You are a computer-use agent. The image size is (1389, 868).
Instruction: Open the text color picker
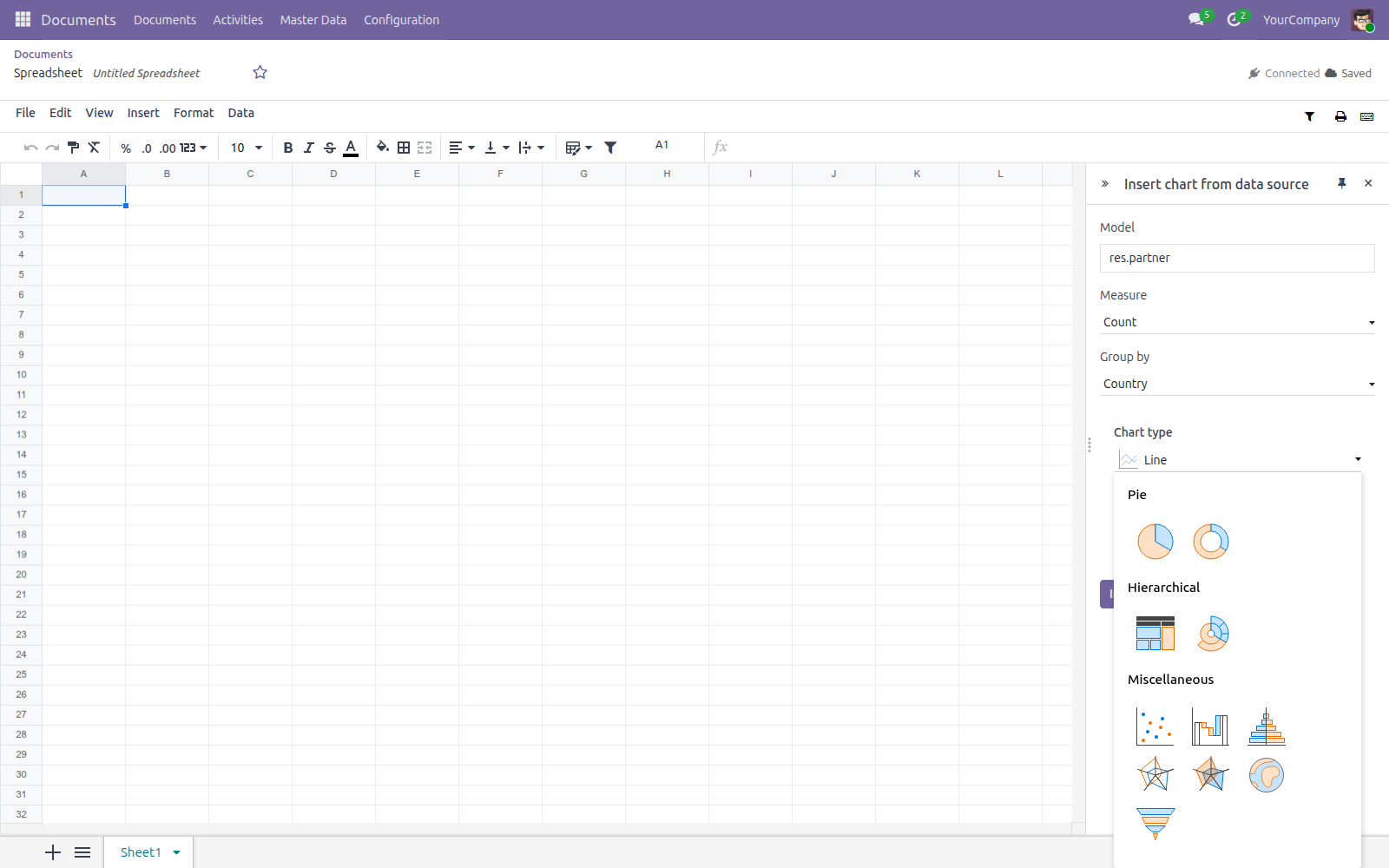351,148
